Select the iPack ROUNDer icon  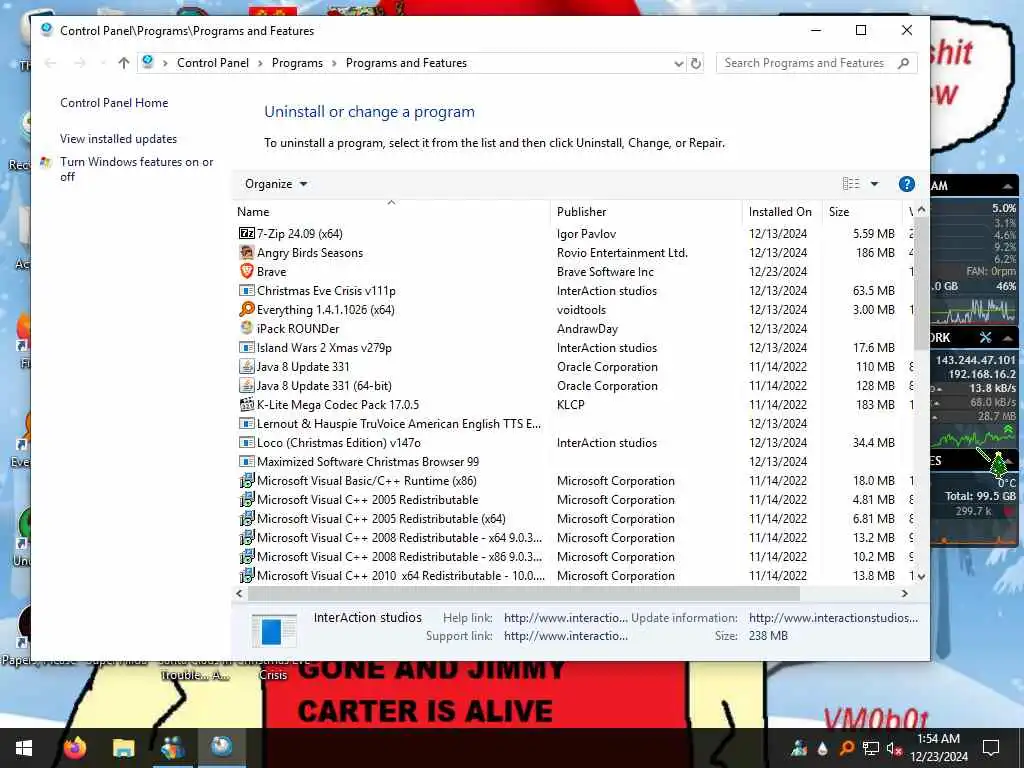point(246,328)
